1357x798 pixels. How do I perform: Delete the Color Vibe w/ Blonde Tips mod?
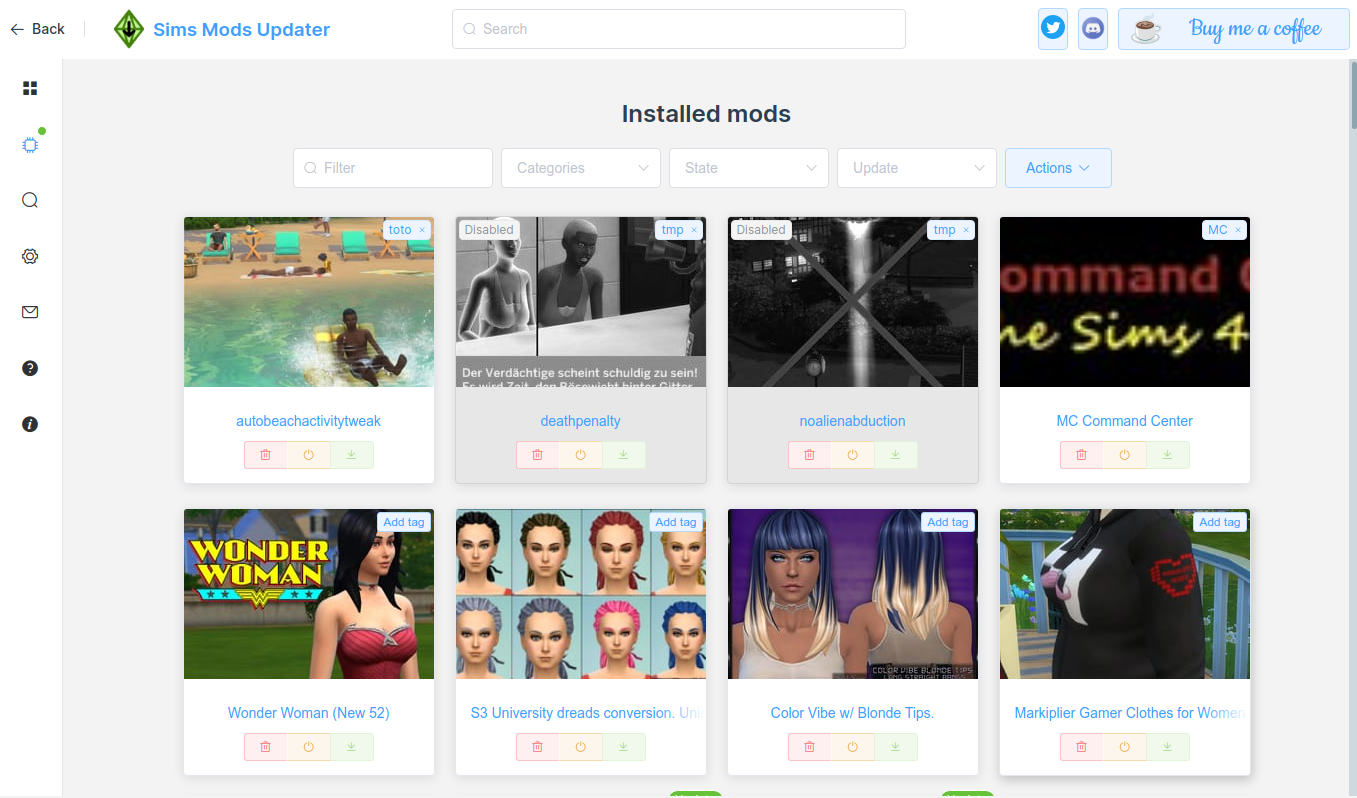tap(809, 747)
